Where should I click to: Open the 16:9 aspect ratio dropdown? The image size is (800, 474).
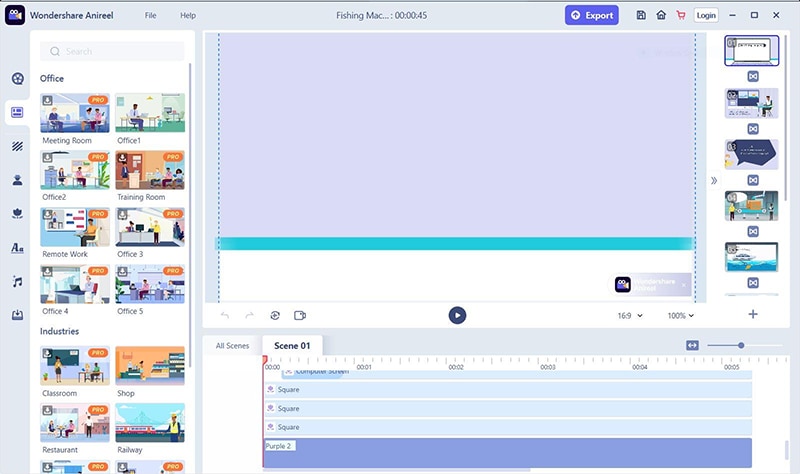[x=630, y=316]
